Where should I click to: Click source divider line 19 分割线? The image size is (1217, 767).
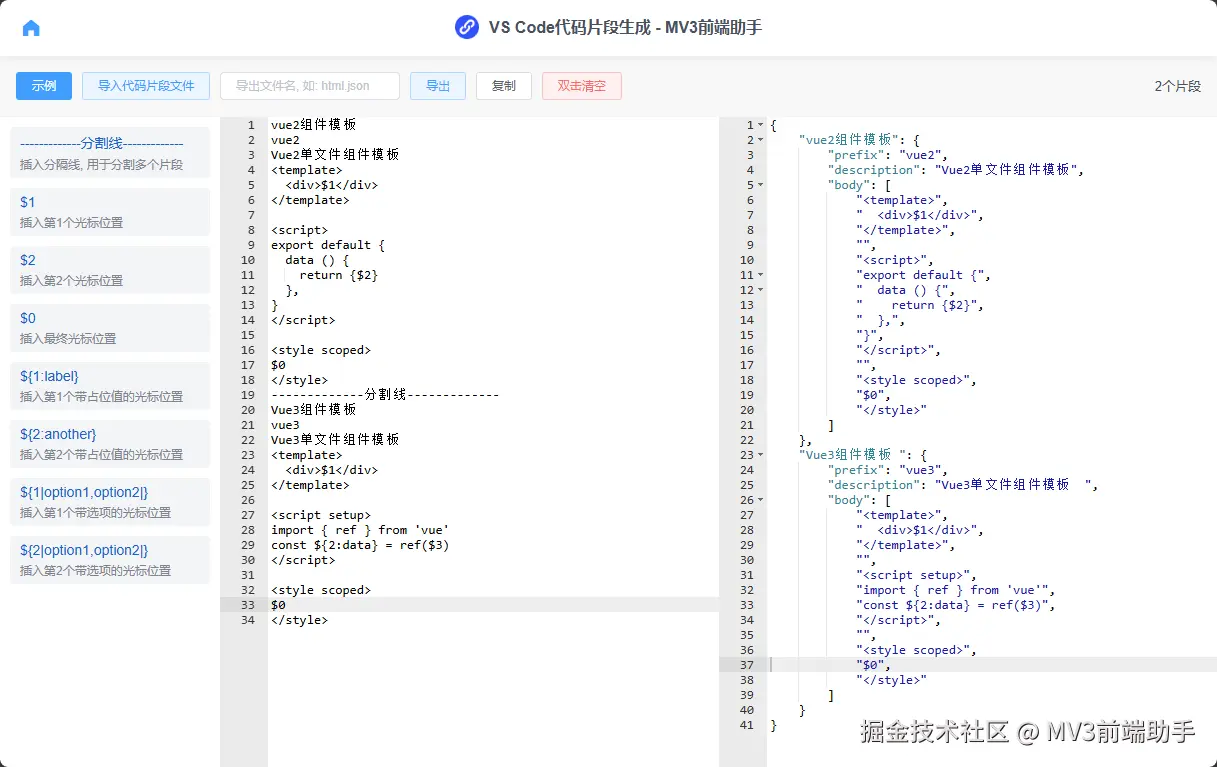point(385,395)
